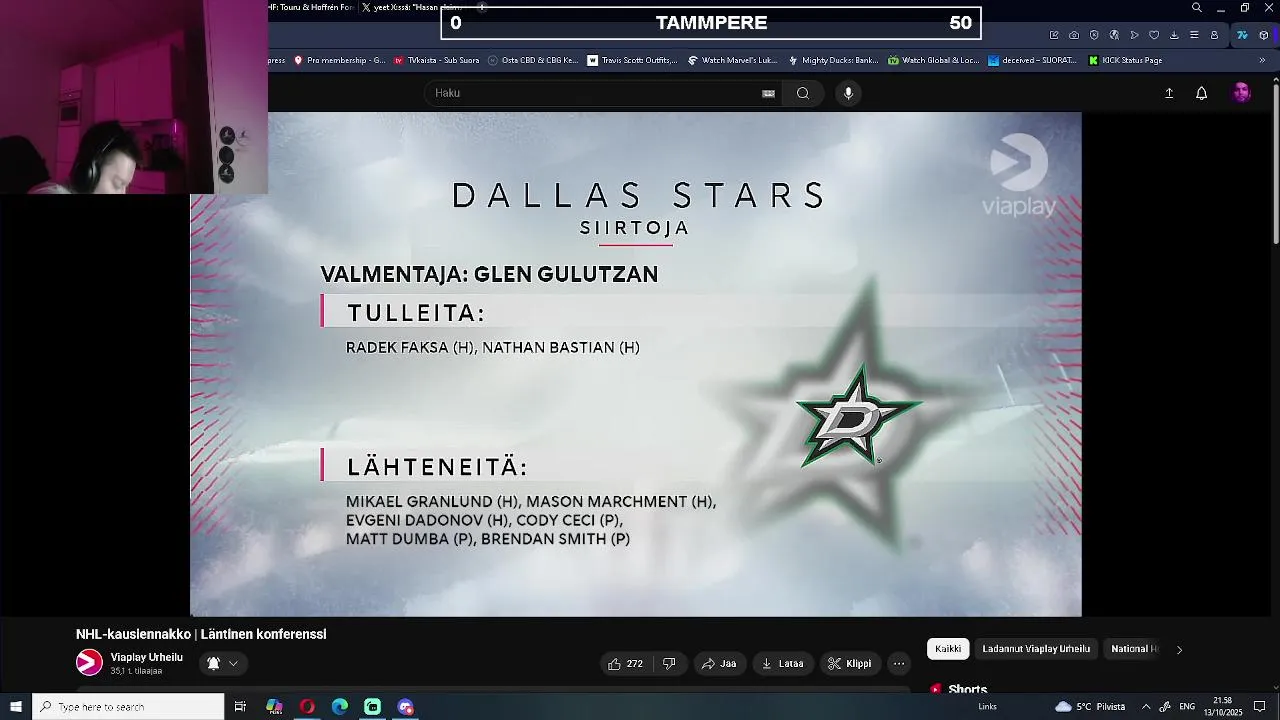Open Opera GX from the taskbar
1280x720 pixels.
click(x=307, y=707)
